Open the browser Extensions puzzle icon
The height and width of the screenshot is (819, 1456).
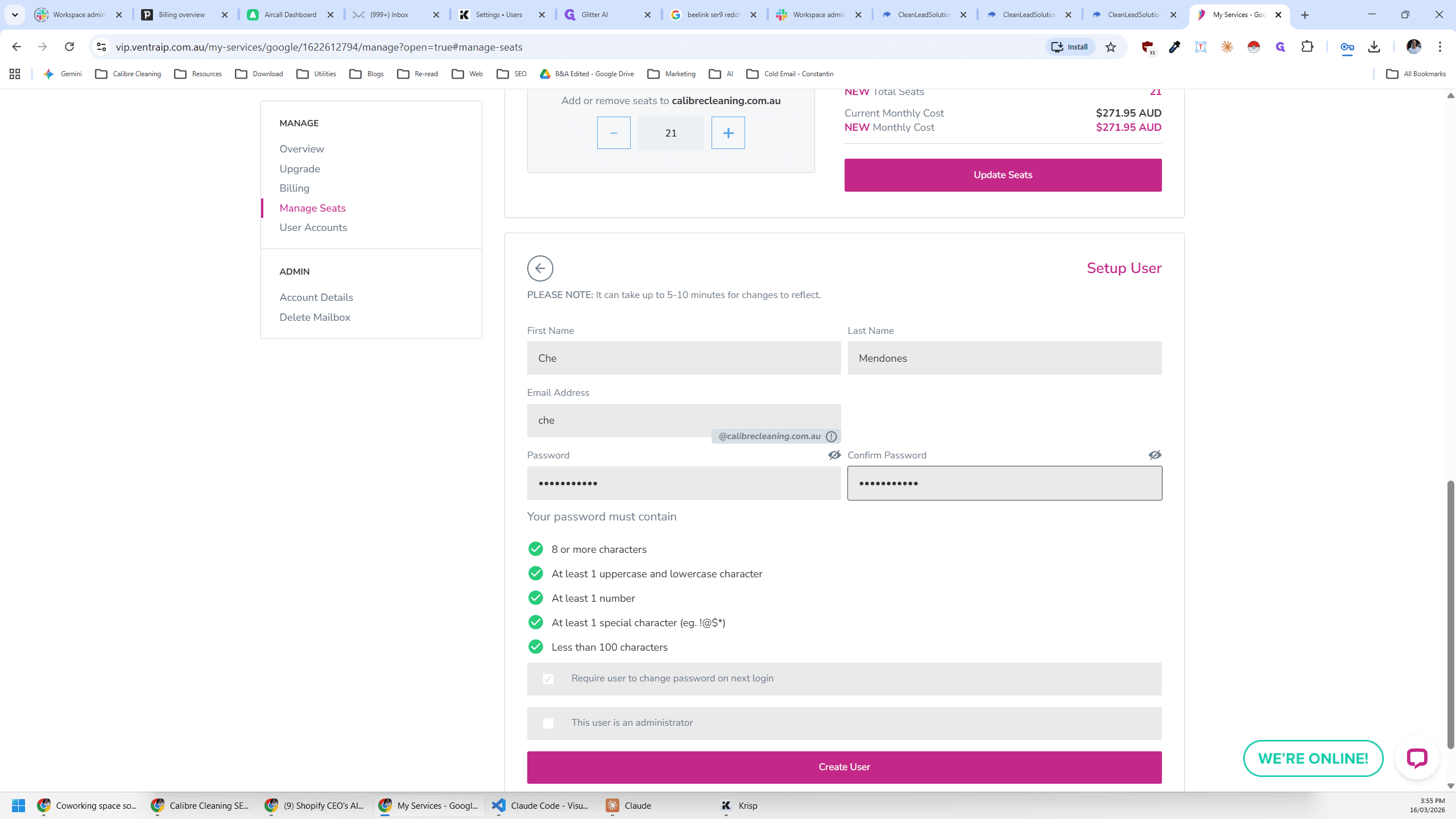click(x=1307, y=47)
